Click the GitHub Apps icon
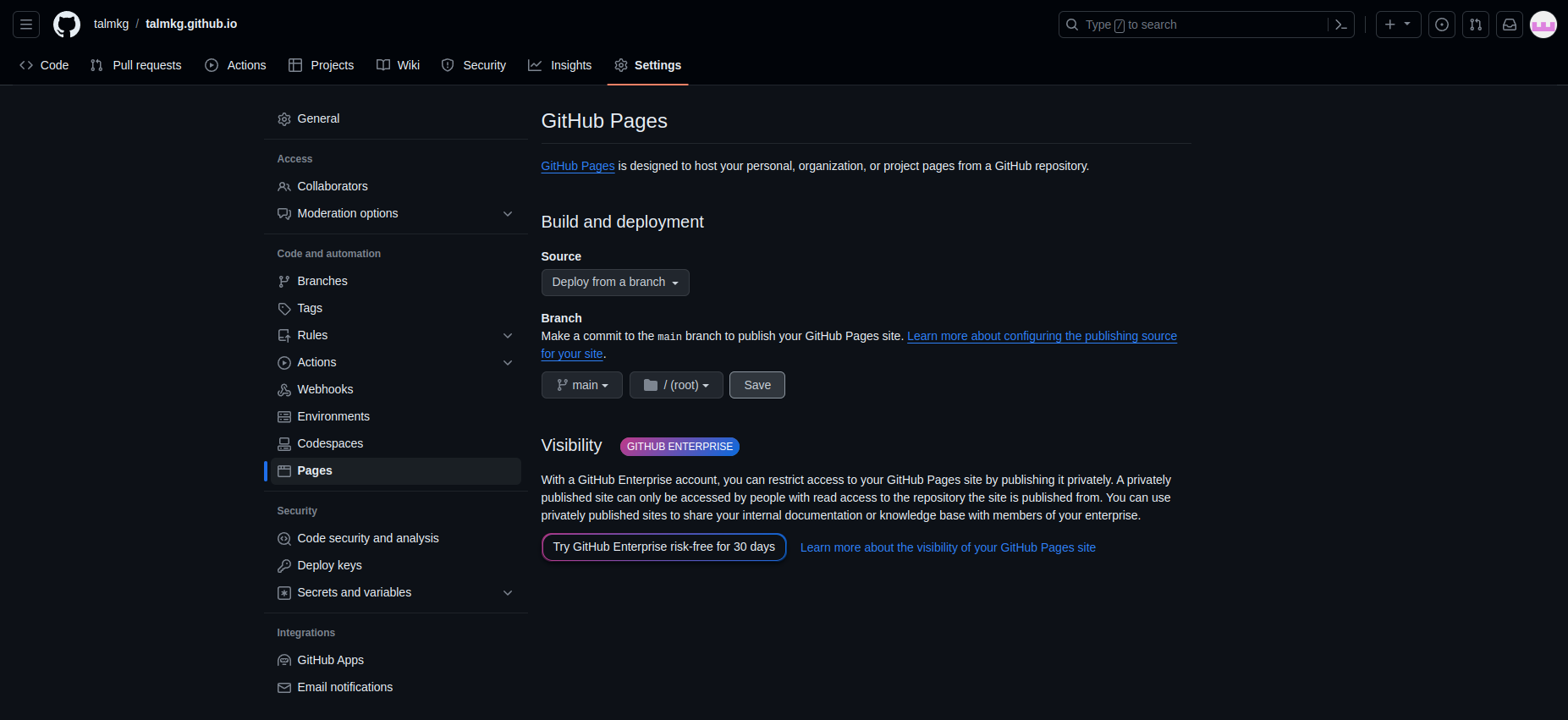This screenshot has width=1568, height=720. click(284, 661)
